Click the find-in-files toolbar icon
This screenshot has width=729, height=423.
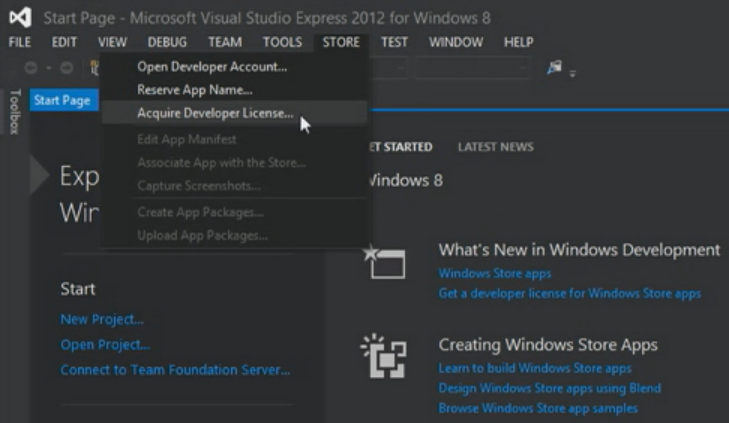554,67
